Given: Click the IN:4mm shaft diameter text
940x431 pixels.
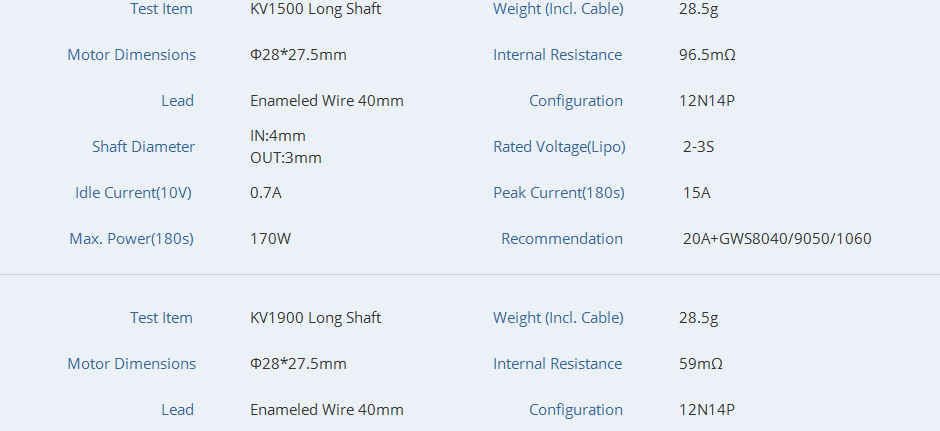Looking at the screenshot, I should click(x=278, y=135).
